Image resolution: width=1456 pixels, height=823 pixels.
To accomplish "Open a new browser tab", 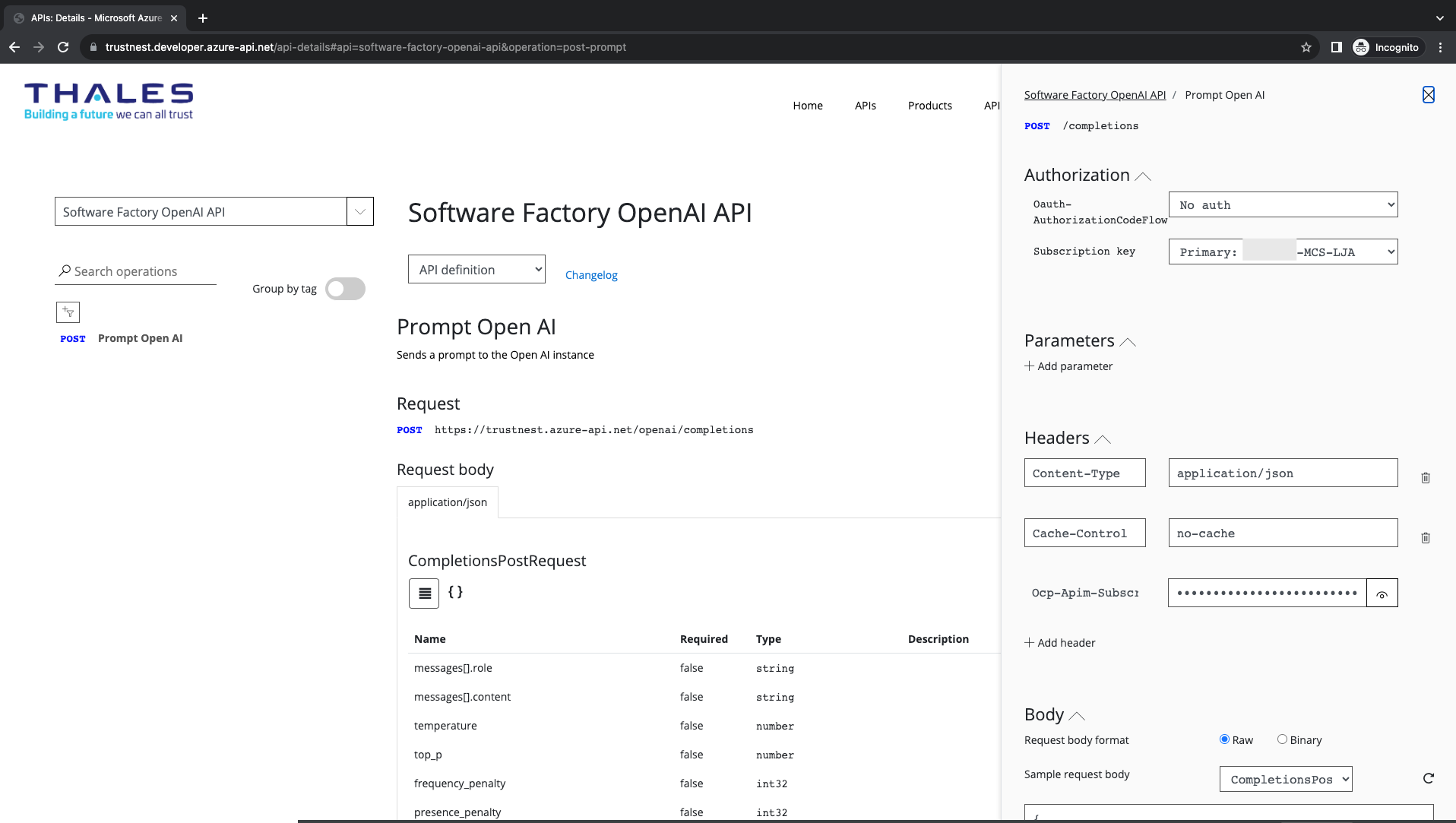I will tap(203, 18).
